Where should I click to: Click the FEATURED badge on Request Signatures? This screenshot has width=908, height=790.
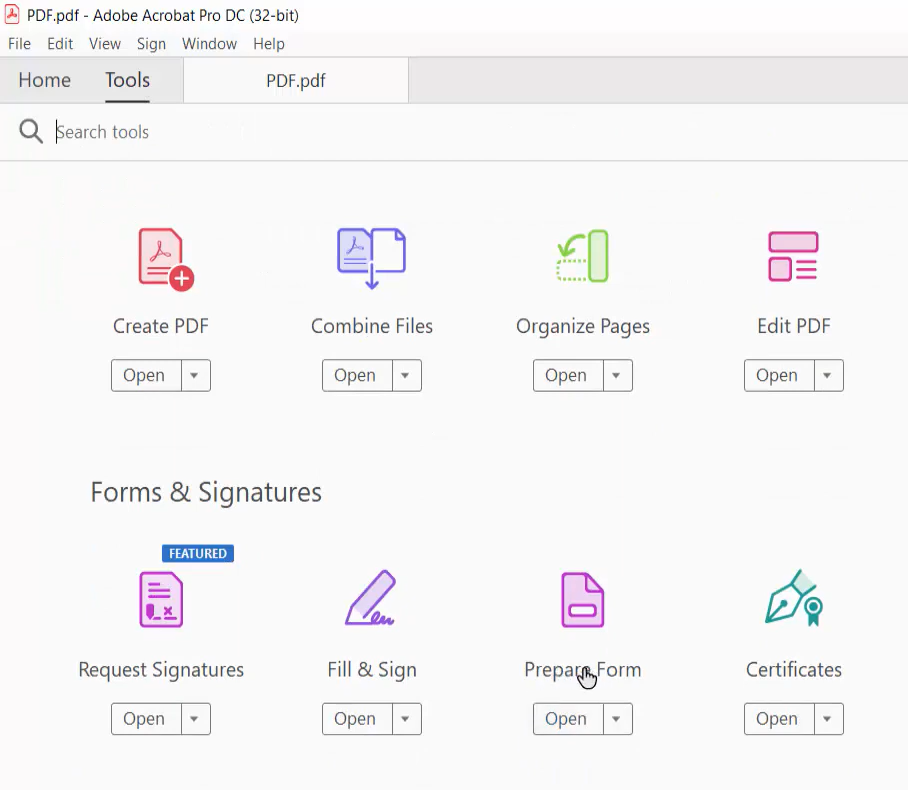(x=198, y=554)
